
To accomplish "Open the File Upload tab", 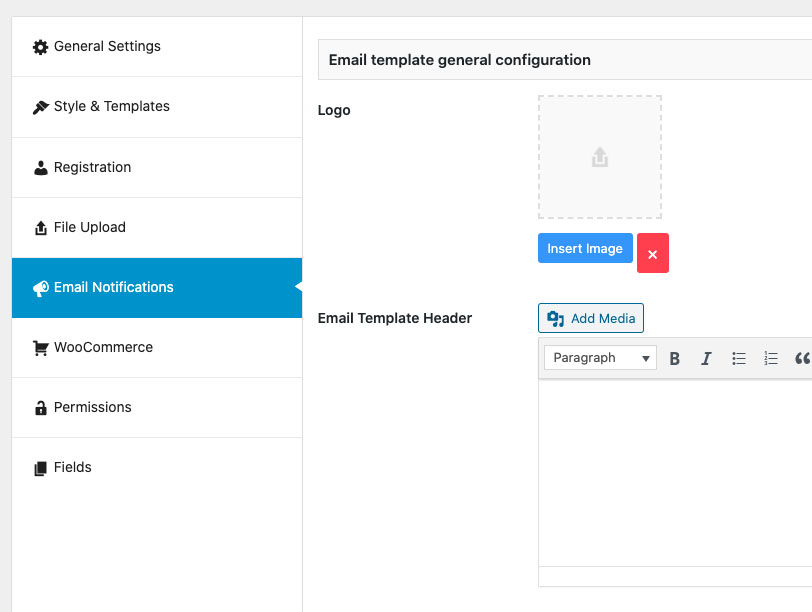I will (157, 227).
